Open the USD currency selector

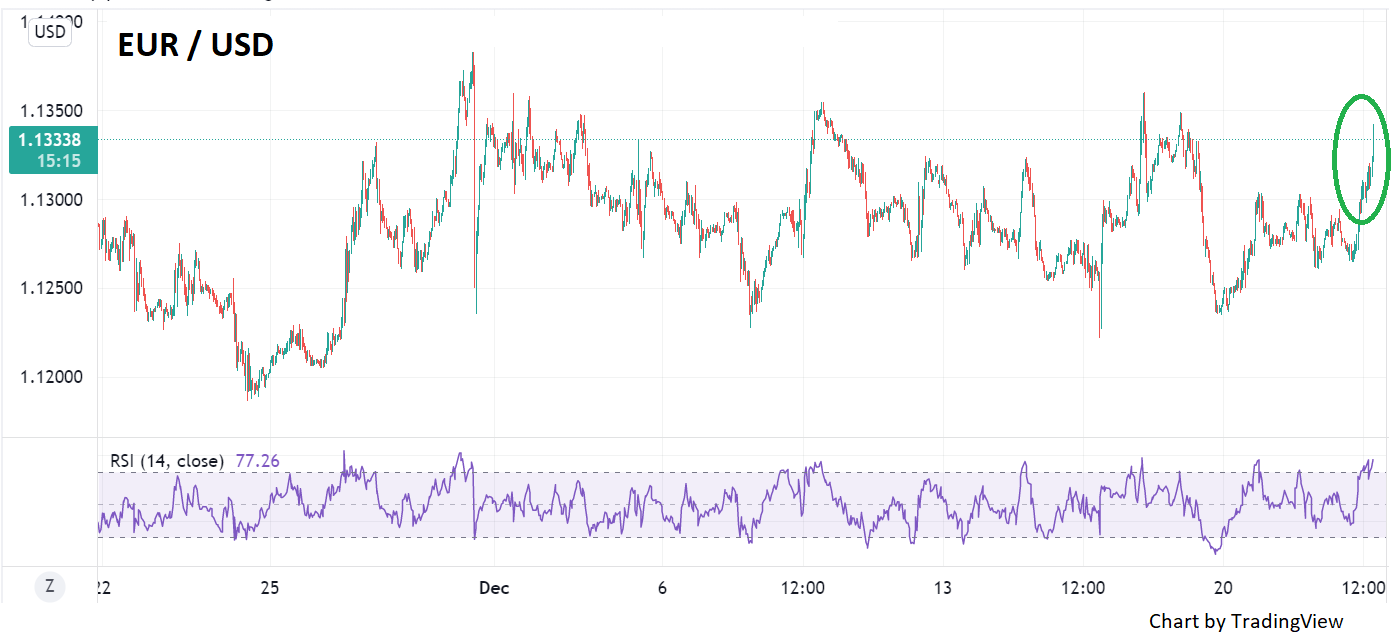point(49,32)
